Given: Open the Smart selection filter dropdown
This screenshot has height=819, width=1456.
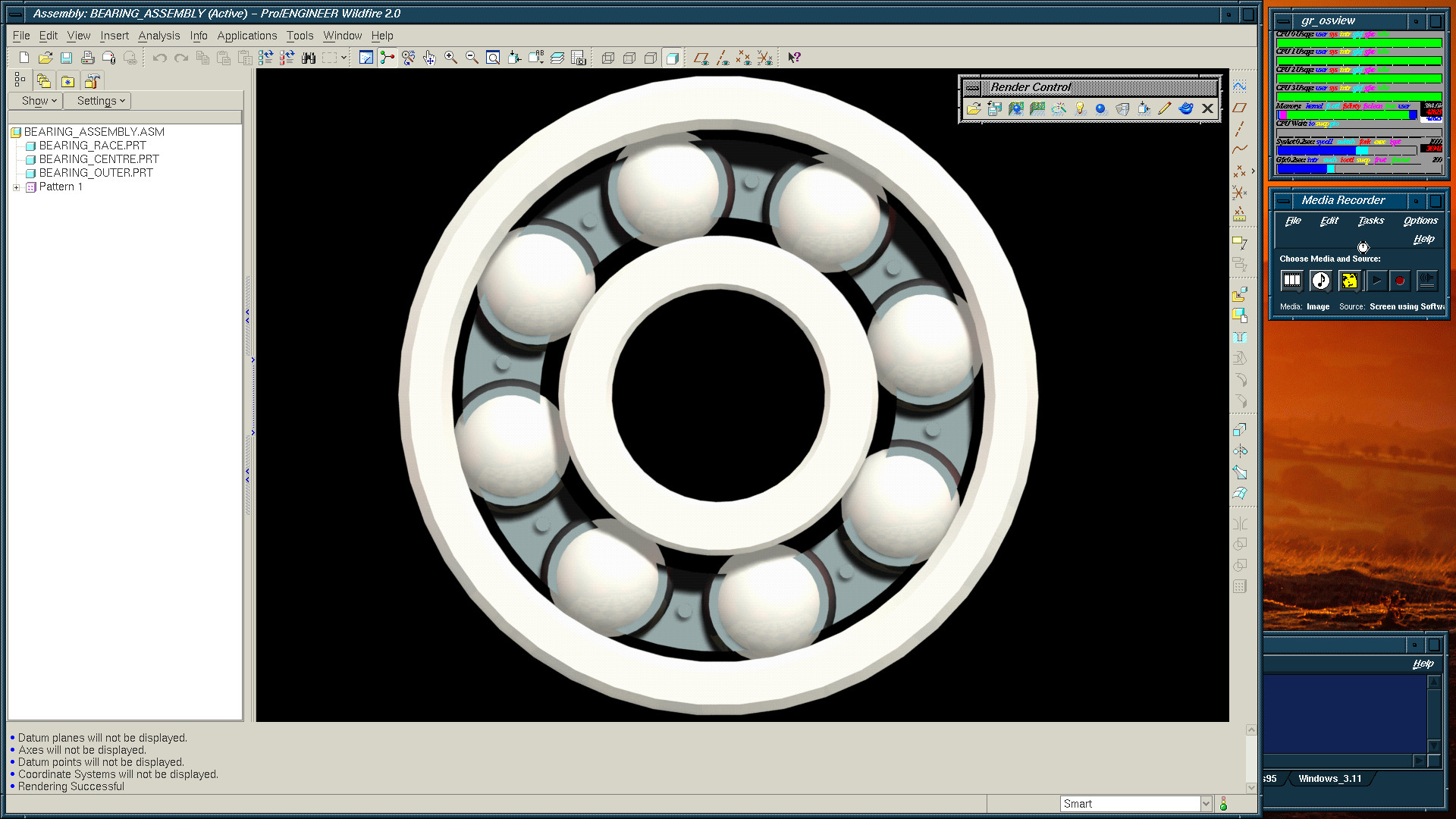Looking at the screenshot, I should pos(1206,804).
